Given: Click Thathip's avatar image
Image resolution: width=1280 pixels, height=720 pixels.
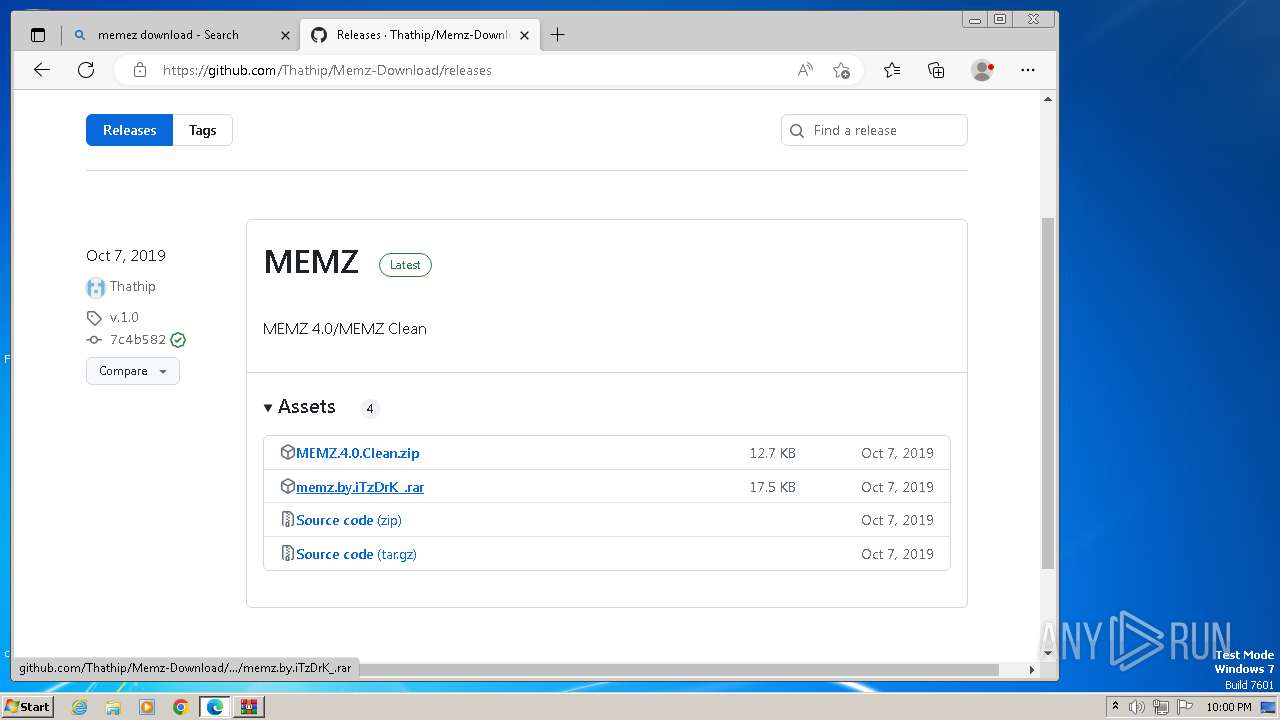Looking at the screenshot, I should point(96,288).
